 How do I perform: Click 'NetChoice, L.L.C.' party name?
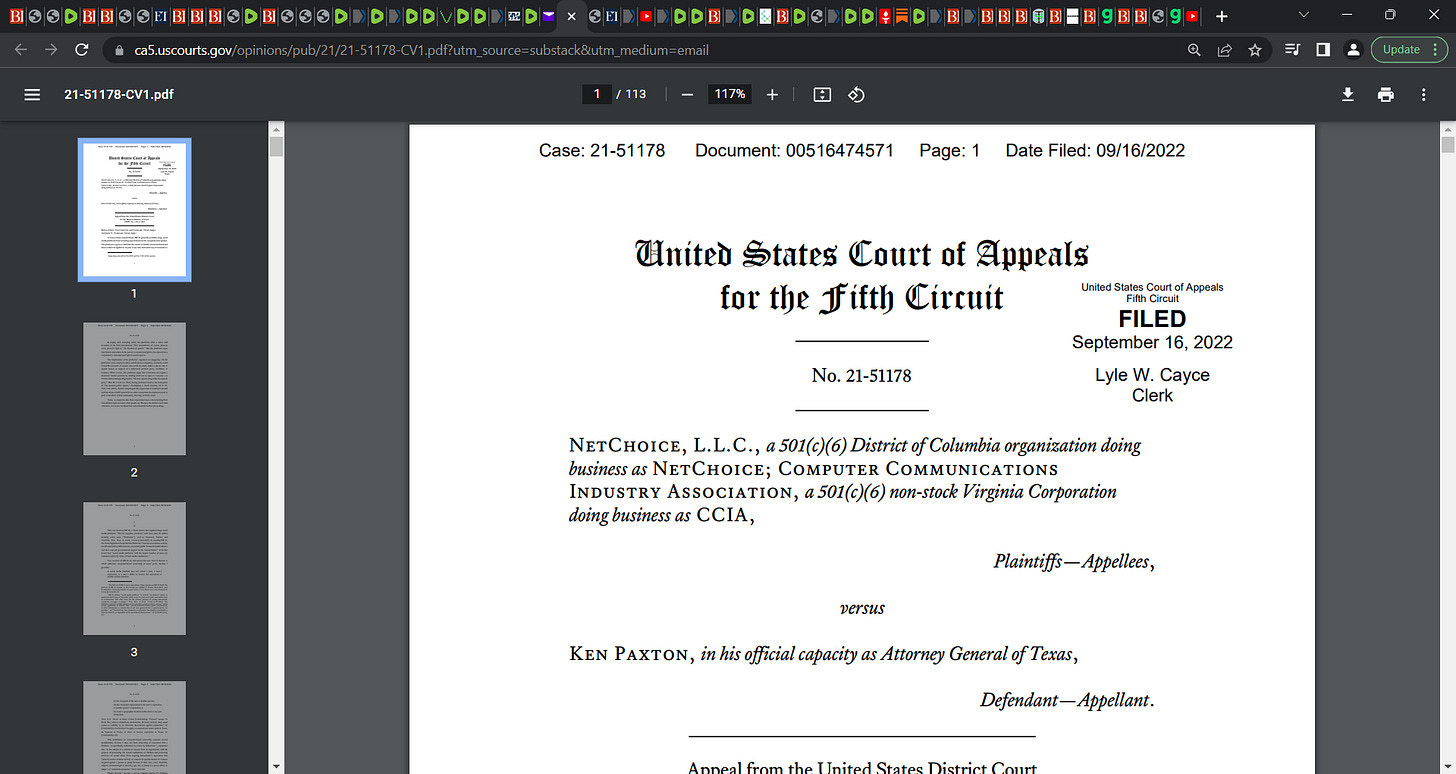tap(663, 446)
